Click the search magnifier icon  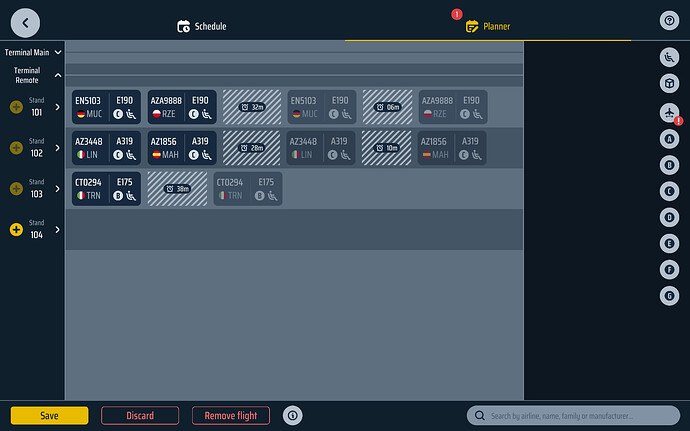point(480,416)
